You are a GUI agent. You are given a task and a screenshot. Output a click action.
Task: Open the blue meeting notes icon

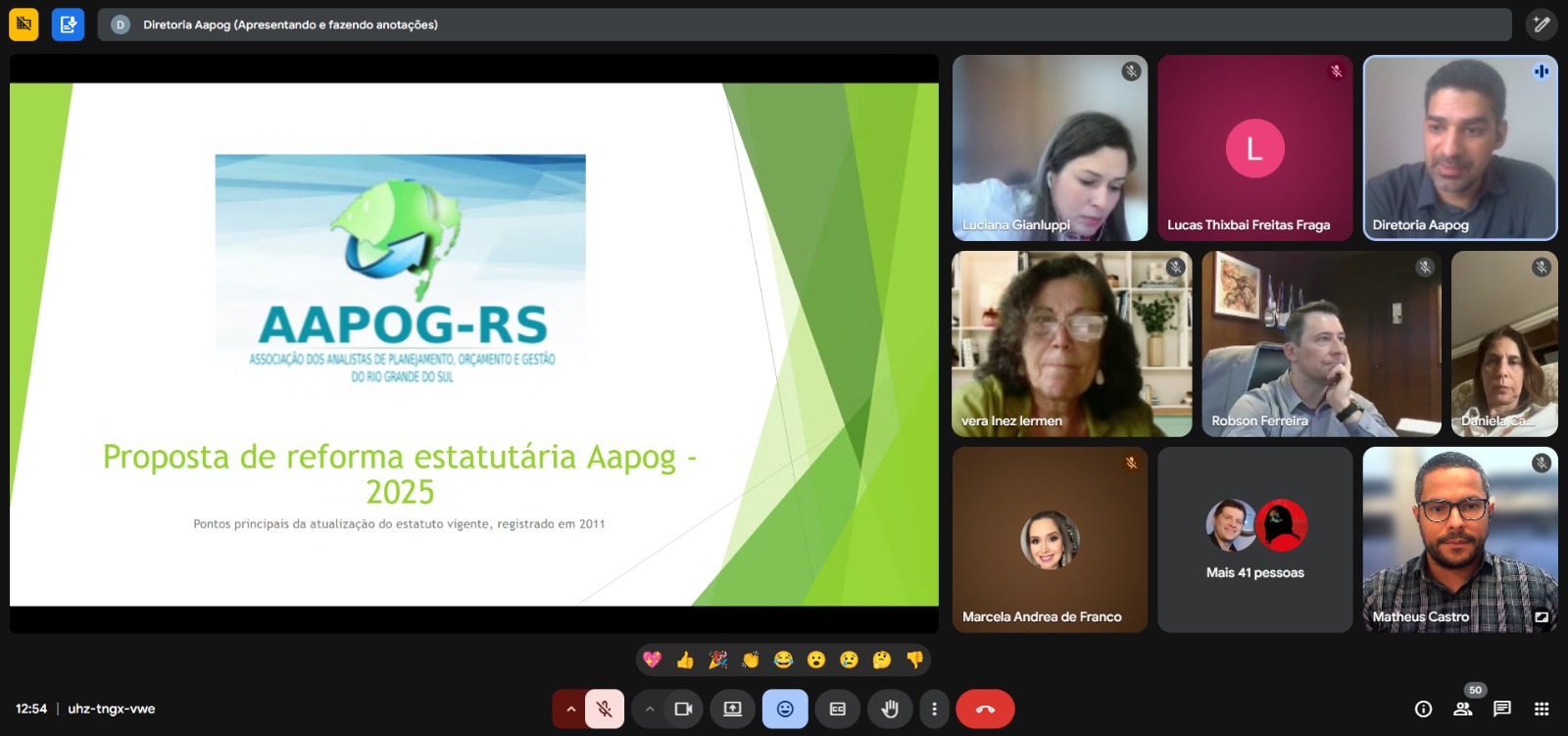tap(68, 25)
